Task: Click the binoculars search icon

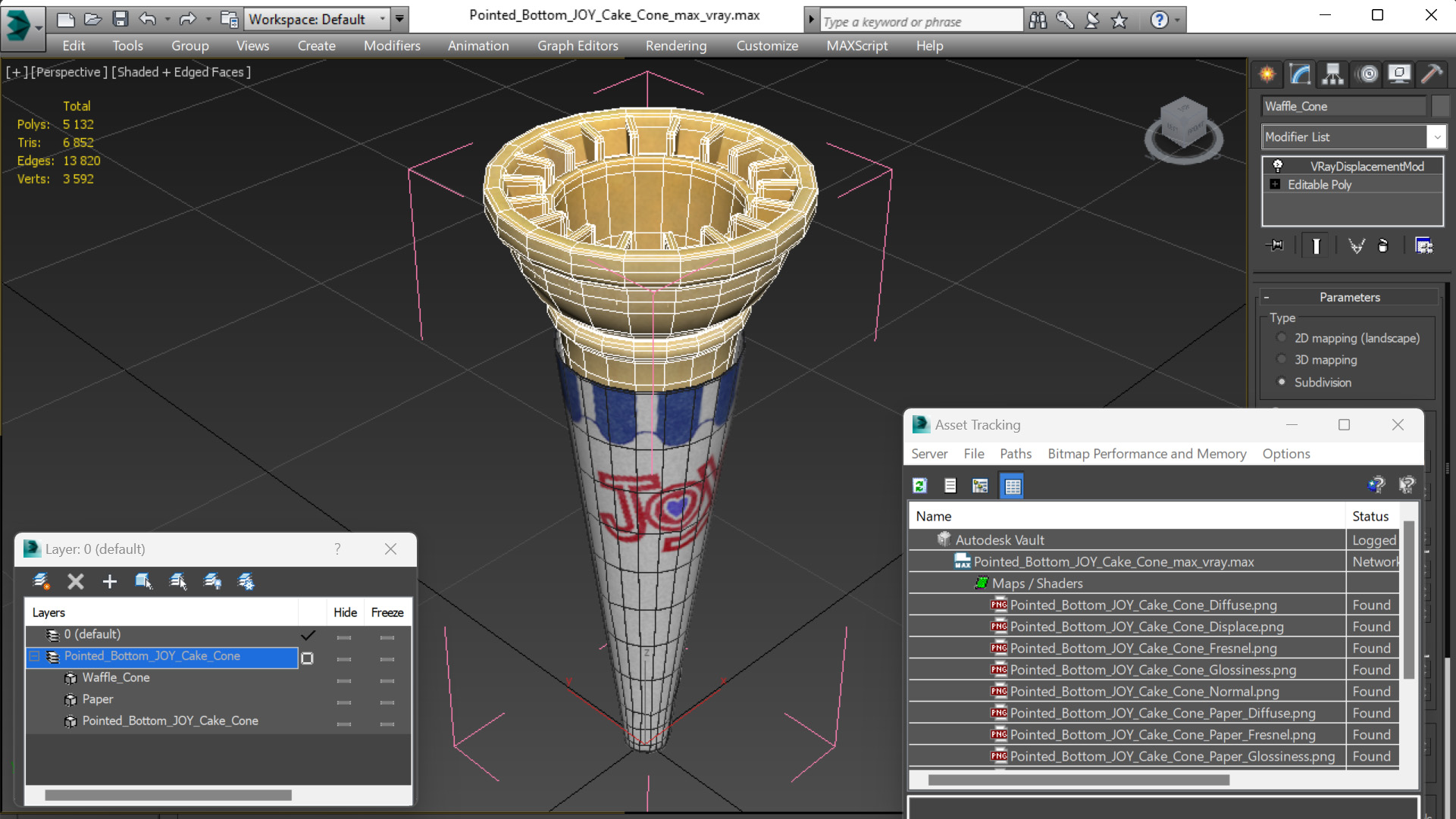Action: pyautogui.click(x=1038, y=20)
